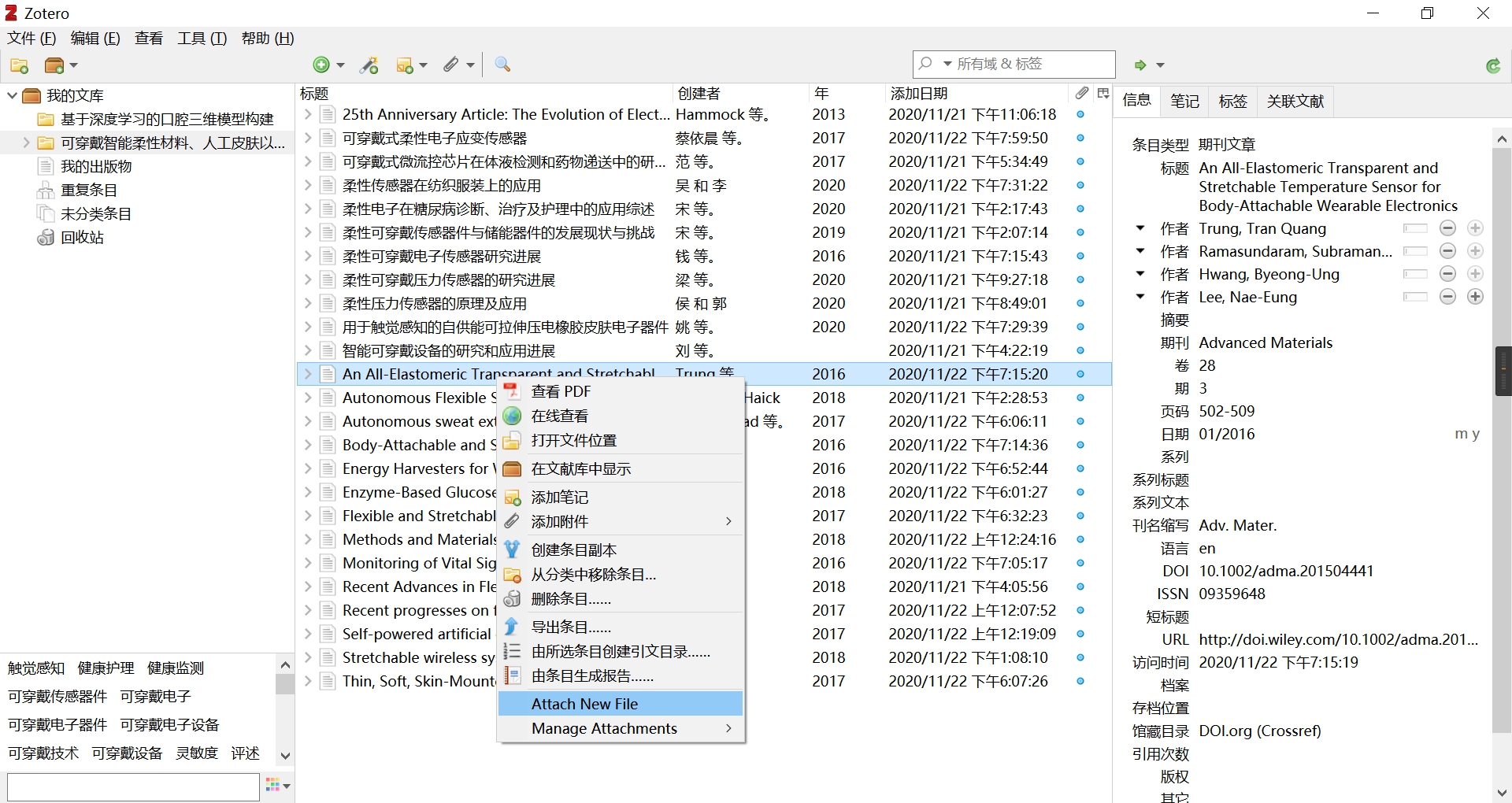This screenshot has width=1512, height=803.
Task: Click the trash icon next to 删除条目
Action: [x=512, y=599]
